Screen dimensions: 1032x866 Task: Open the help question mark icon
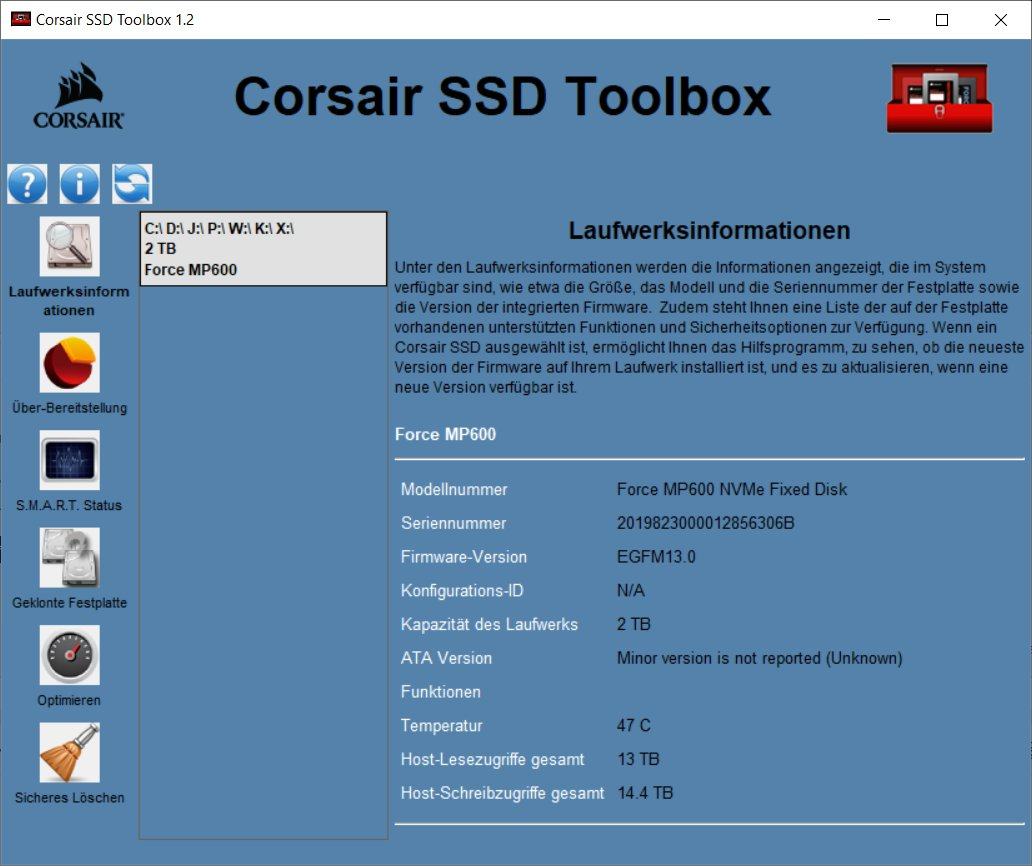click(x=27, y=184)
